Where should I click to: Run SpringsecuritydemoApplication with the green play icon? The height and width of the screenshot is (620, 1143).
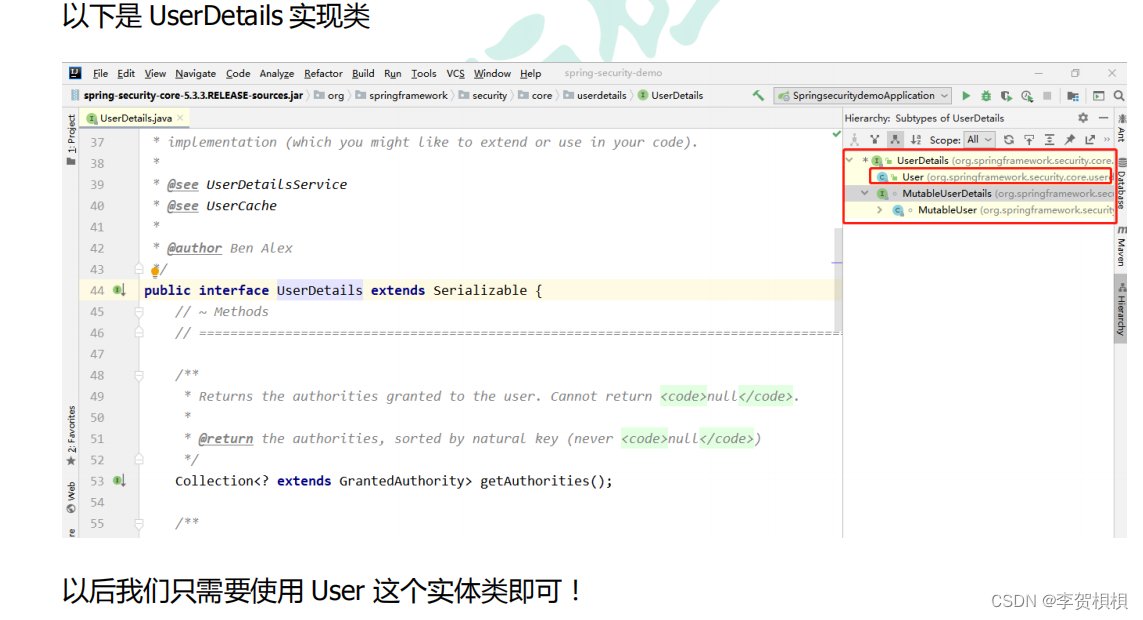[x=966, y=95]
